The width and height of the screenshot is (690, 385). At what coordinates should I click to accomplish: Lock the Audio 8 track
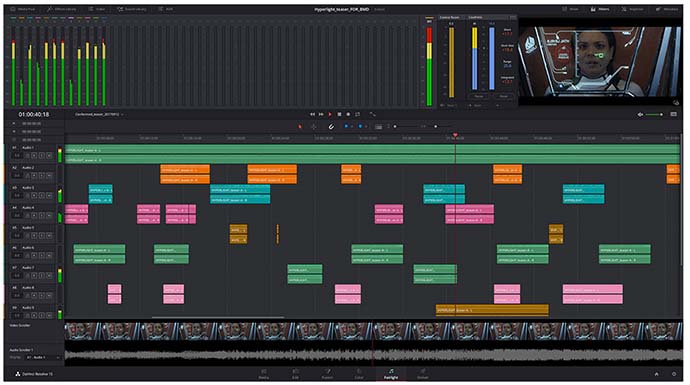coord(28,296)
